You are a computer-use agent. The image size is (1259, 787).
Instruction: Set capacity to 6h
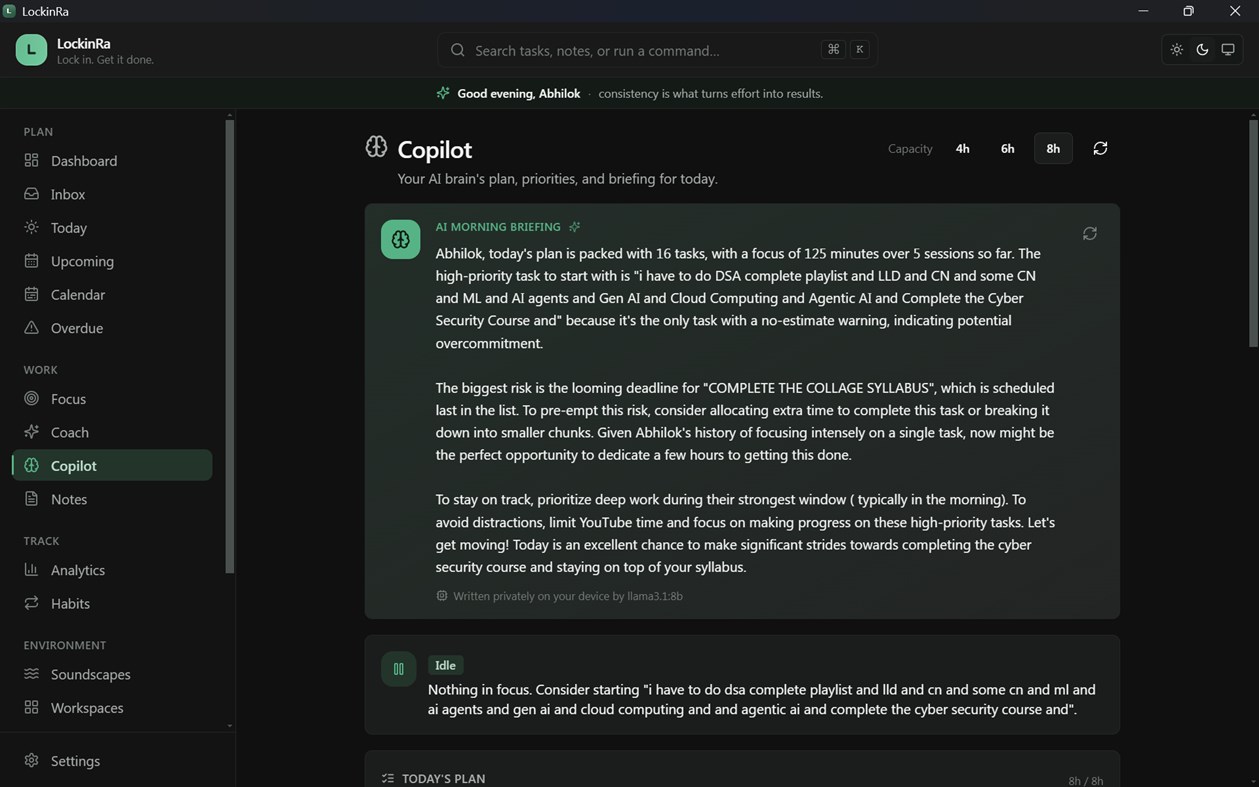tap(1007, 148)
